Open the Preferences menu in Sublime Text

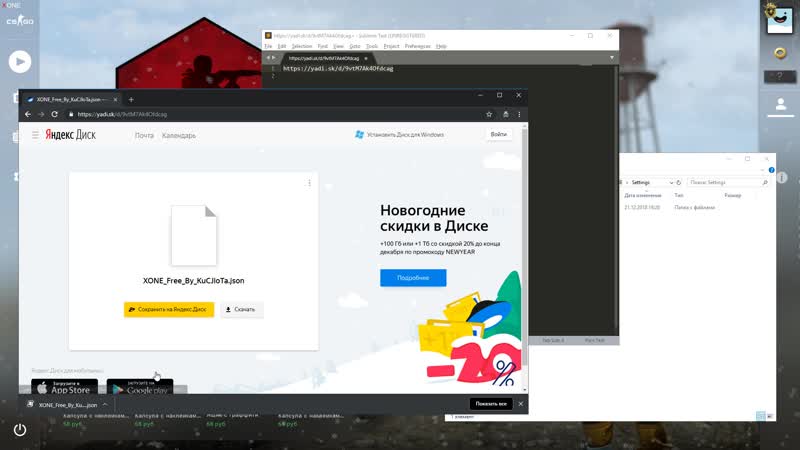click(x=418, y=46)
